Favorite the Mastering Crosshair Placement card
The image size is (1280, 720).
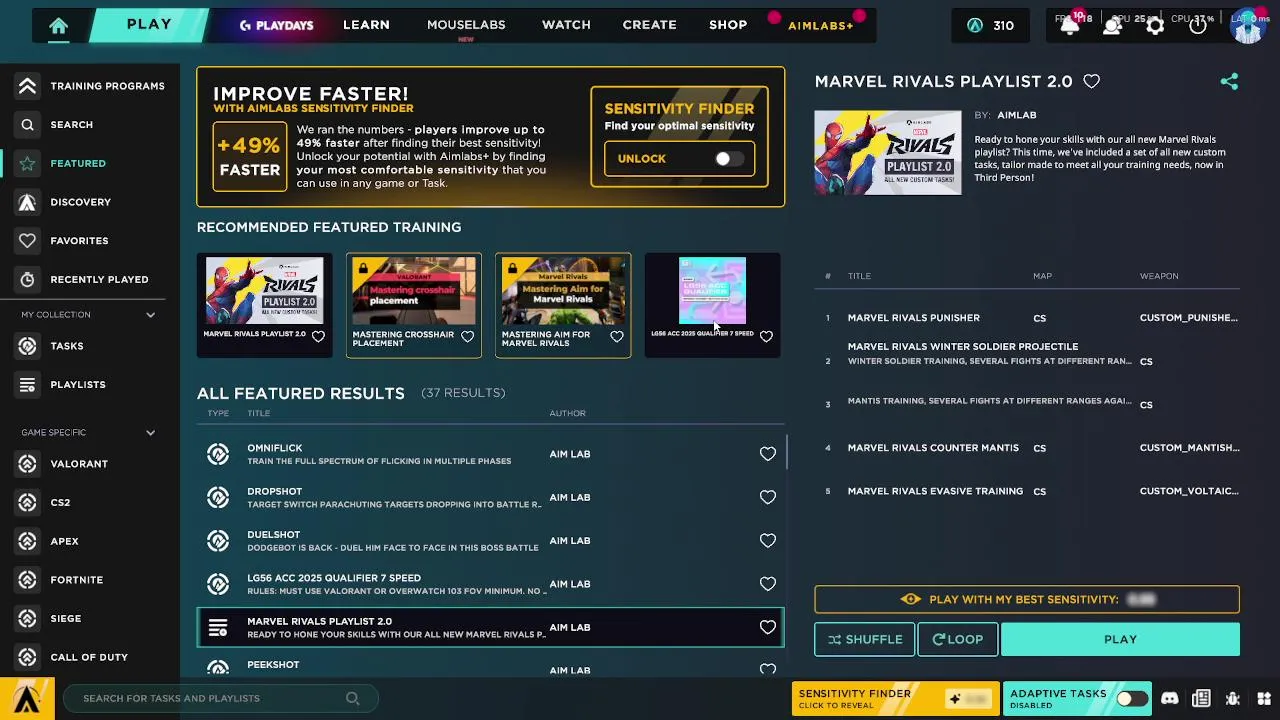coord(467,337)
